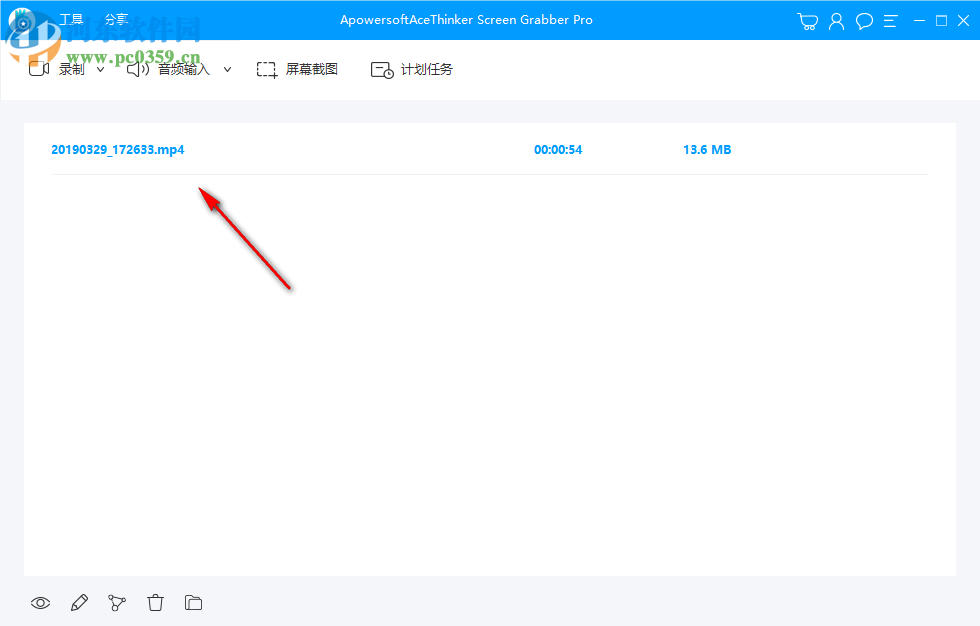Viewport: 980px width, 626px height.
Task: Toggle the 音频输入 audio input speaker icon
Action: tap(137, 69)
